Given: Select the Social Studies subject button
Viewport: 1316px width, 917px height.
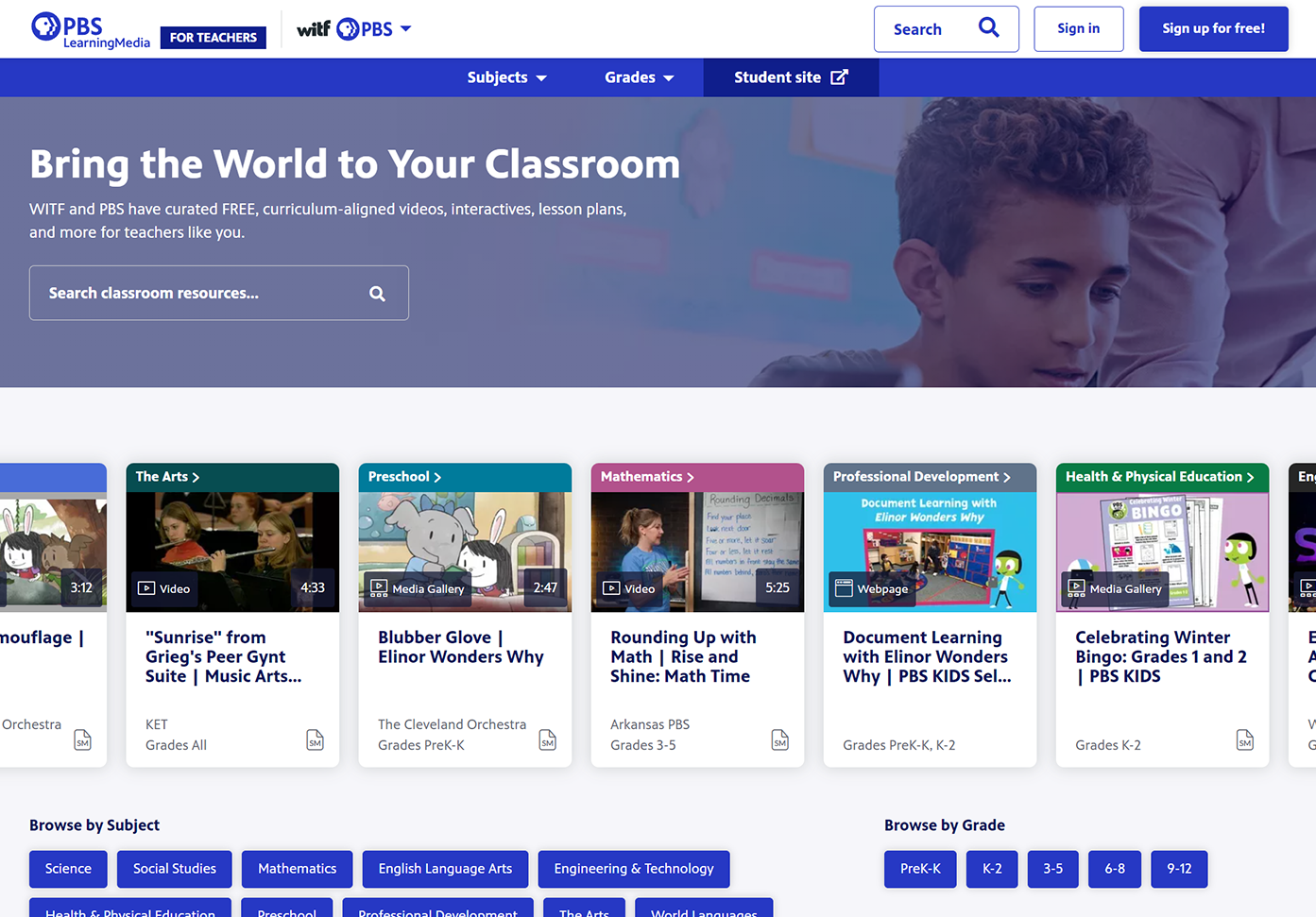Looking at the screenshot, I should (x=175, y=869).
